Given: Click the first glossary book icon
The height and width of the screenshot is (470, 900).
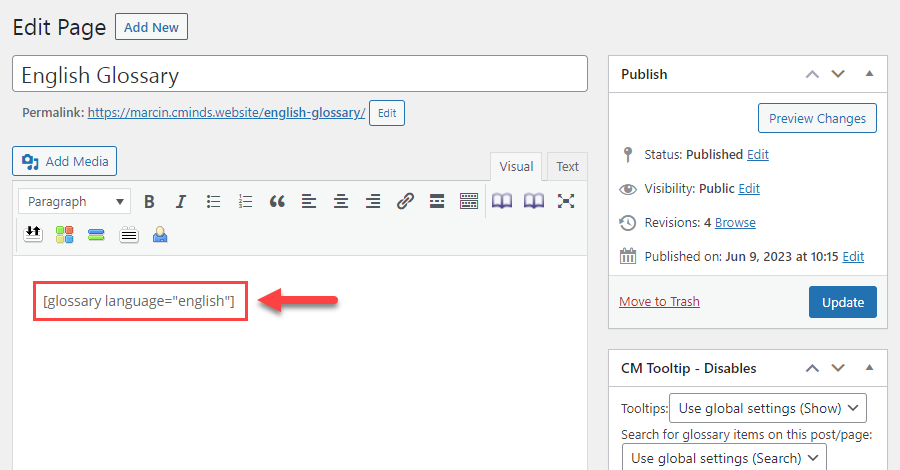Looking at the screenshot, I should [502, 201].
